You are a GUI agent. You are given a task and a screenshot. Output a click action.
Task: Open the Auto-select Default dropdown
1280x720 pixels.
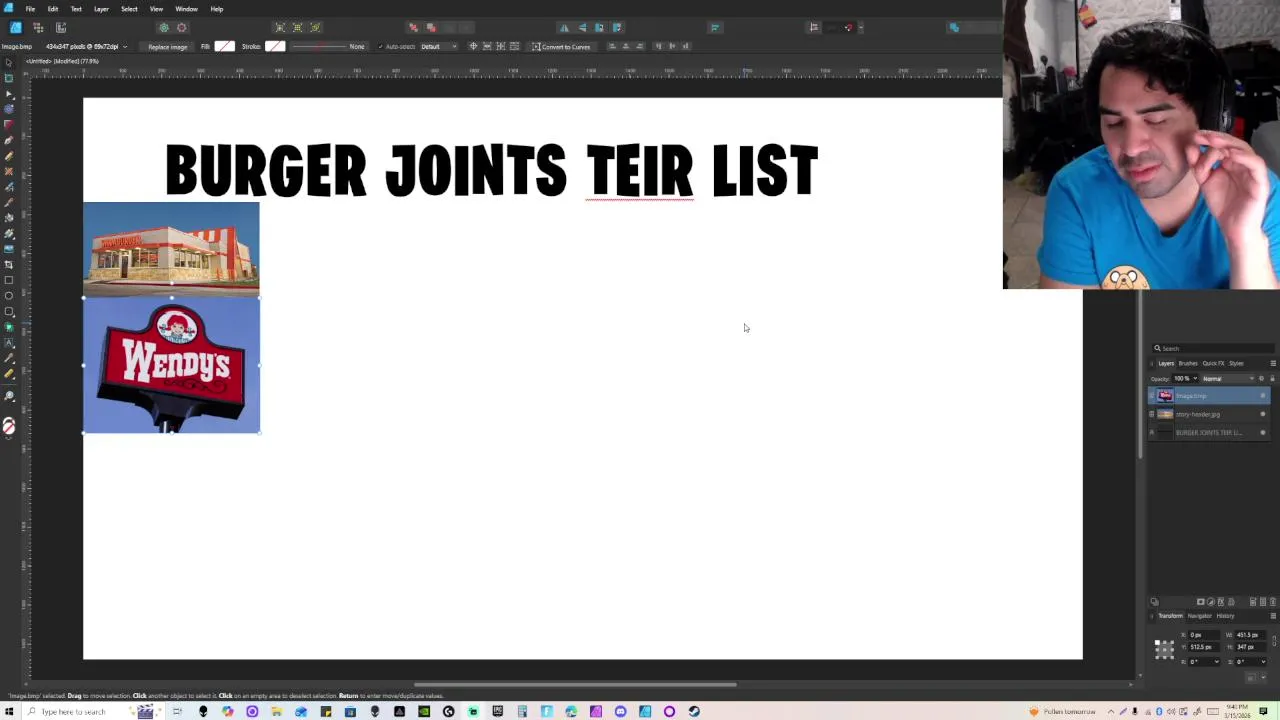439,47
